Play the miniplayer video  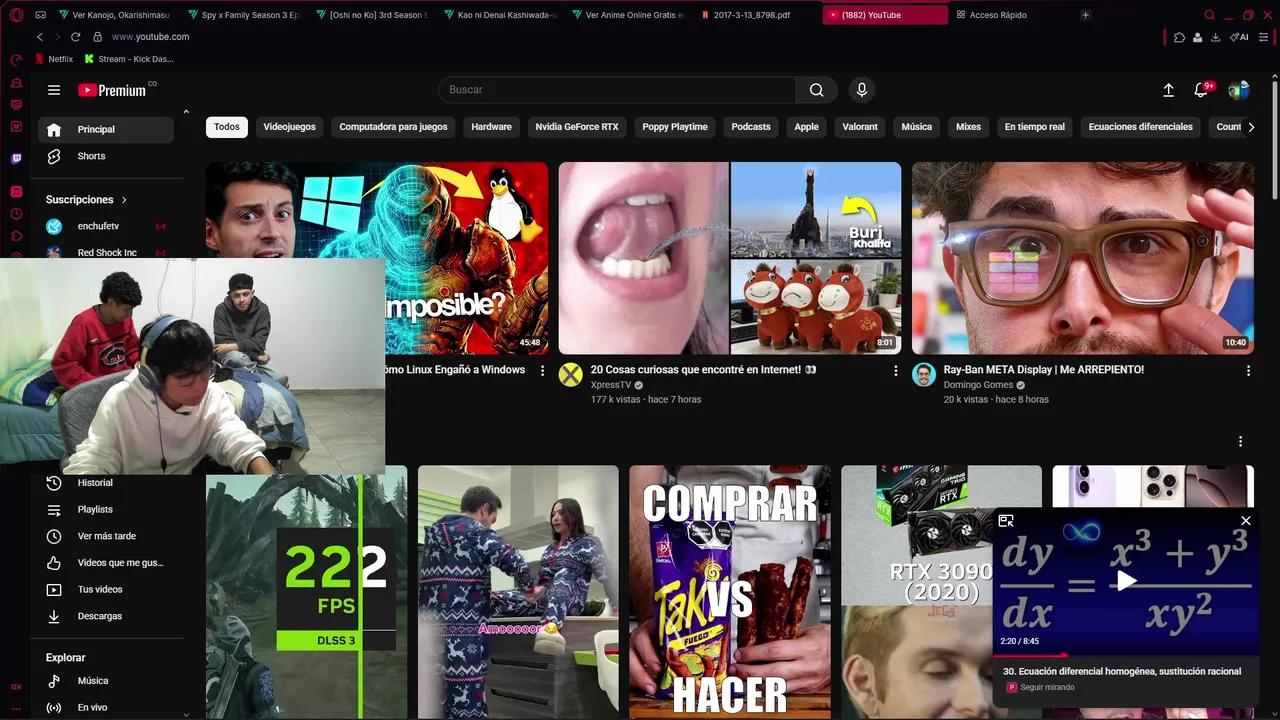[1126, 581]
